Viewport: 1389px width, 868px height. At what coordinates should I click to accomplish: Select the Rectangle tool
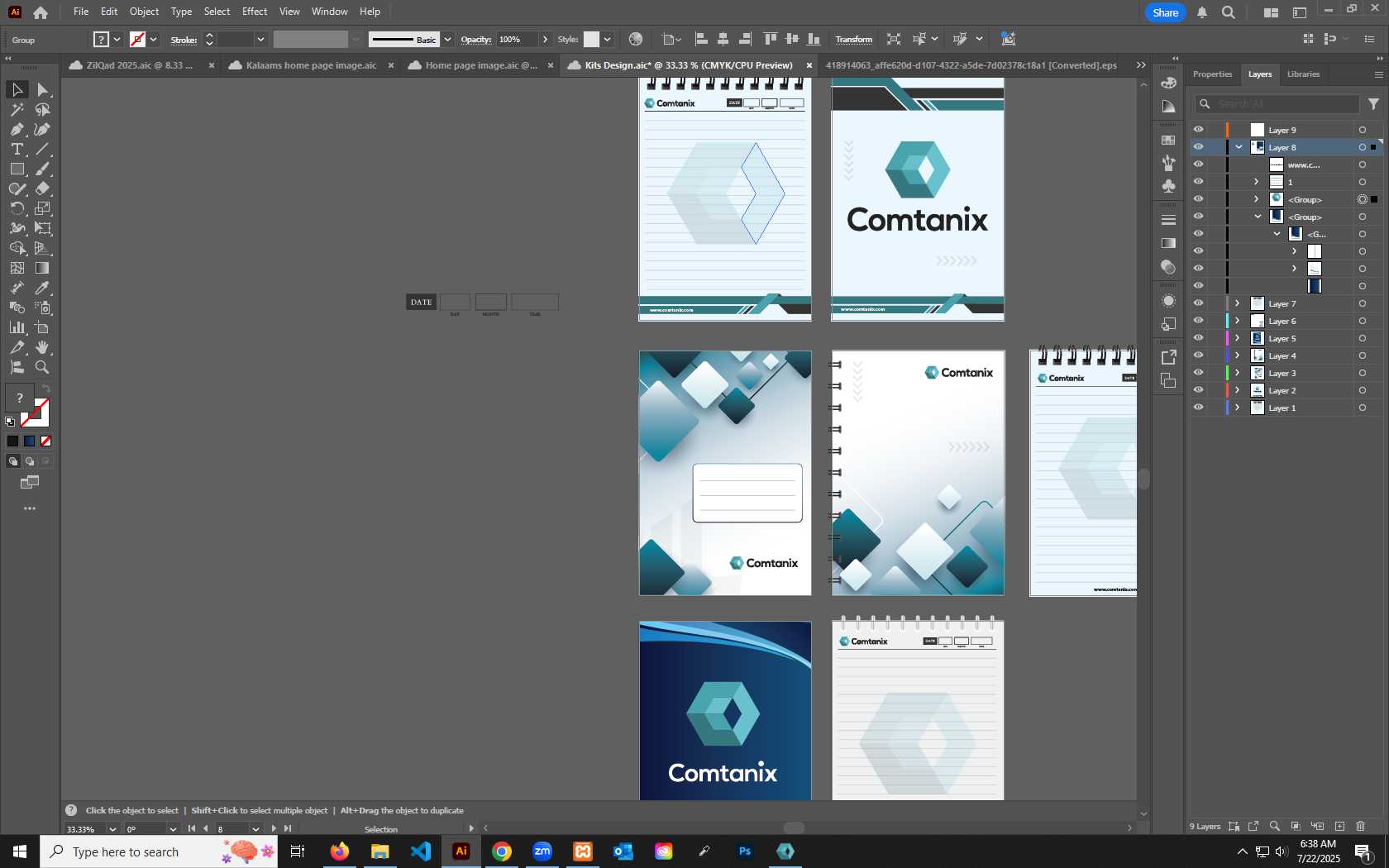(x=17, y=169)
